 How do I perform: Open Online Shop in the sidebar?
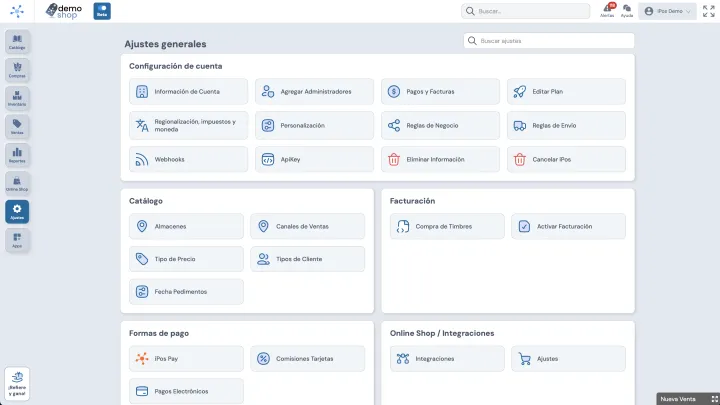[x=17, y=183]
